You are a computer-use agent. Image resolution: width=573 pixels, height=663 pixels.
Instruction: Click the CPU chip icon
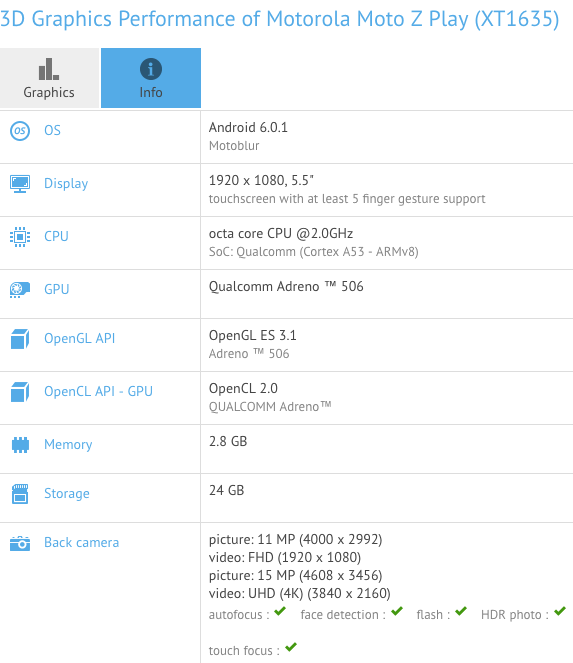20,237
